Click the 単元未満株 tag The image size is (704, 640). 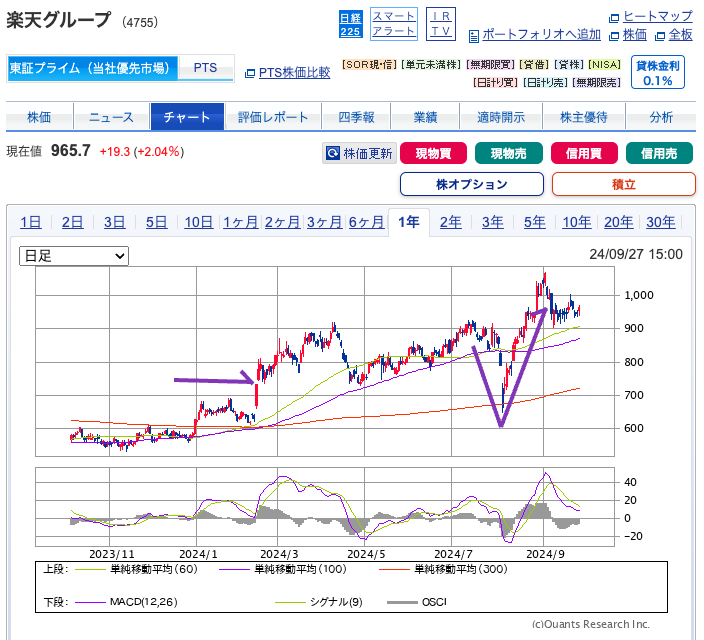point(431,65)
